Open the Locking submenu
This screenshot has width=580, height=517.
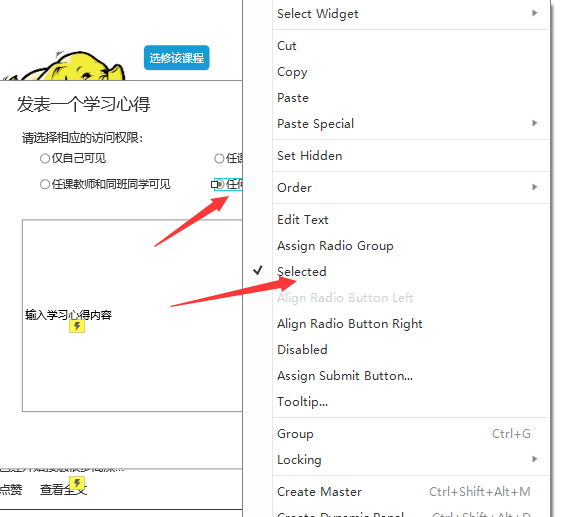pyautogui.click(x=411, y=460)
